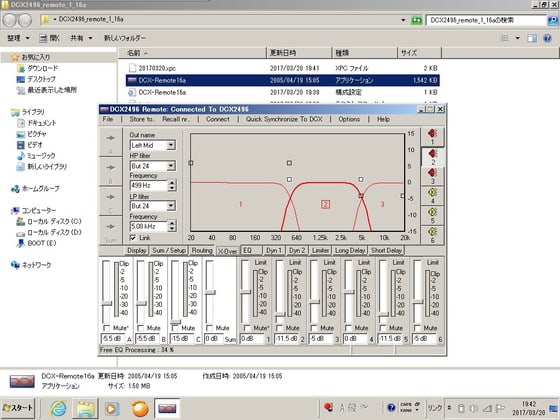Screen dimensions: 560x420
Task: Click output 1 gain fader
Action: click(x=245, y=292)
